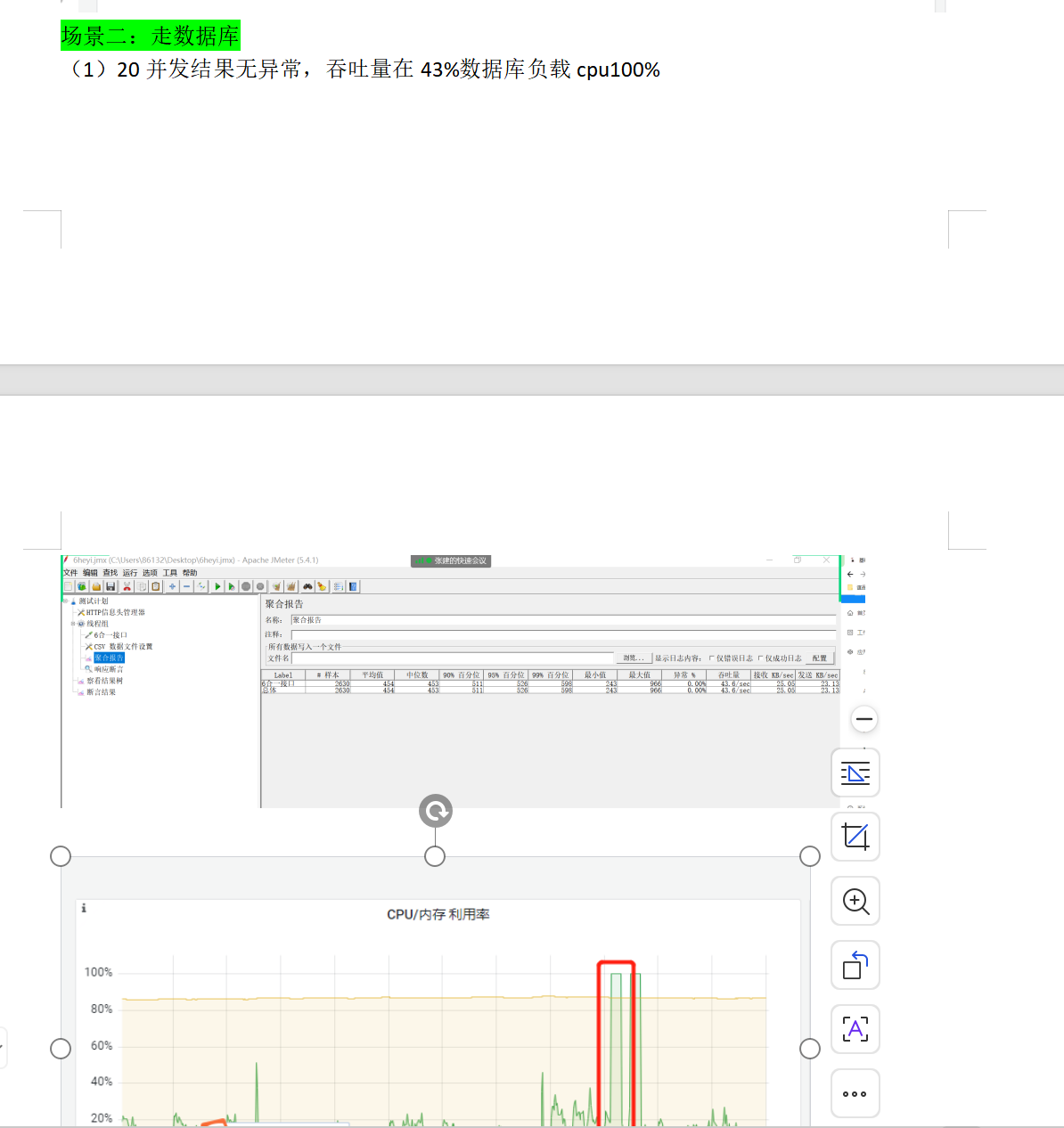Image resolution: width=1064 pixels, height=1128 pixels.
Task: Select the crop picture tool
Action: point(855,837)
